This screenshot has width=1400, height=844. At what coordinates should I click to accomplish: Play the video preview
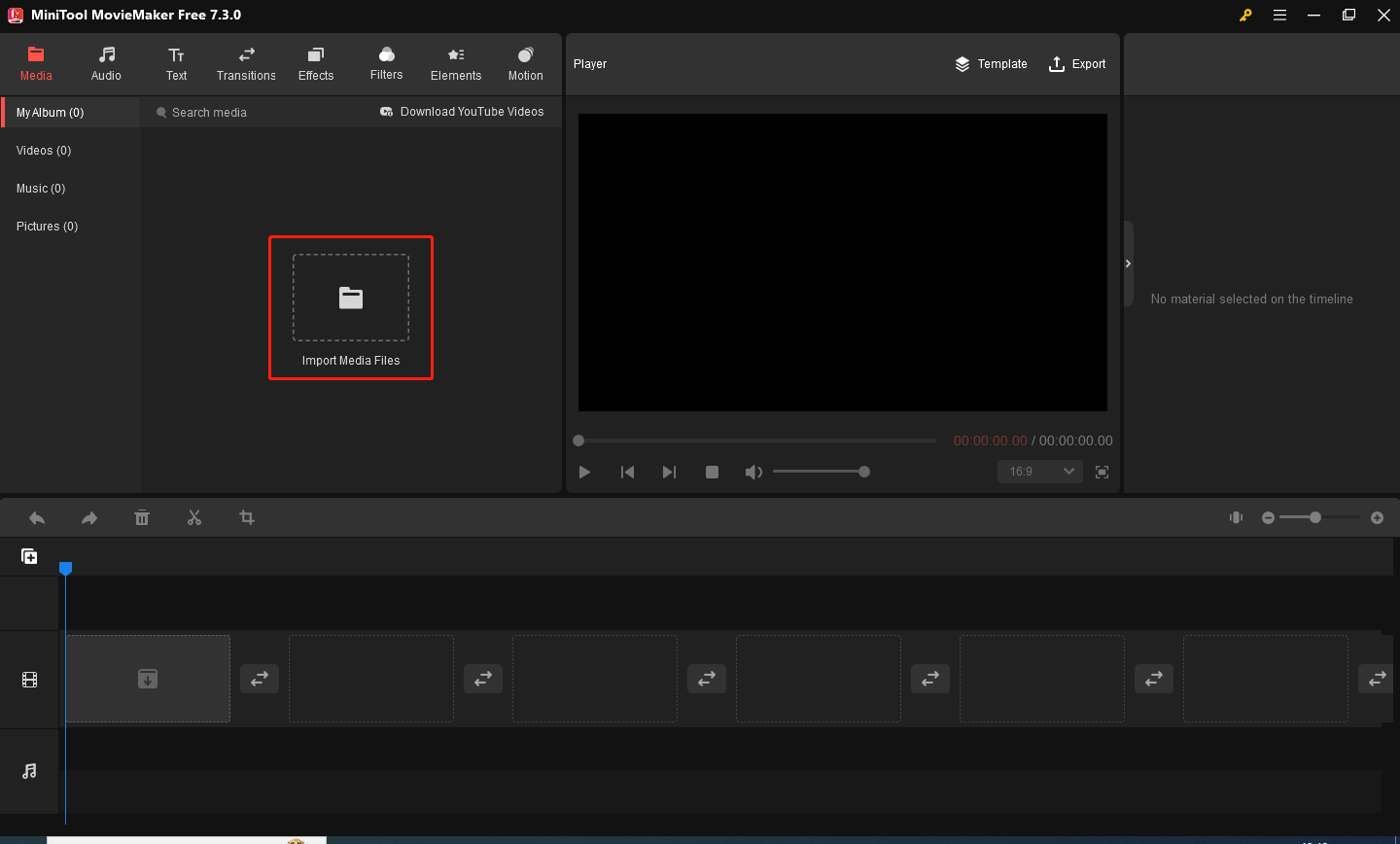click(x=584, y=472)
